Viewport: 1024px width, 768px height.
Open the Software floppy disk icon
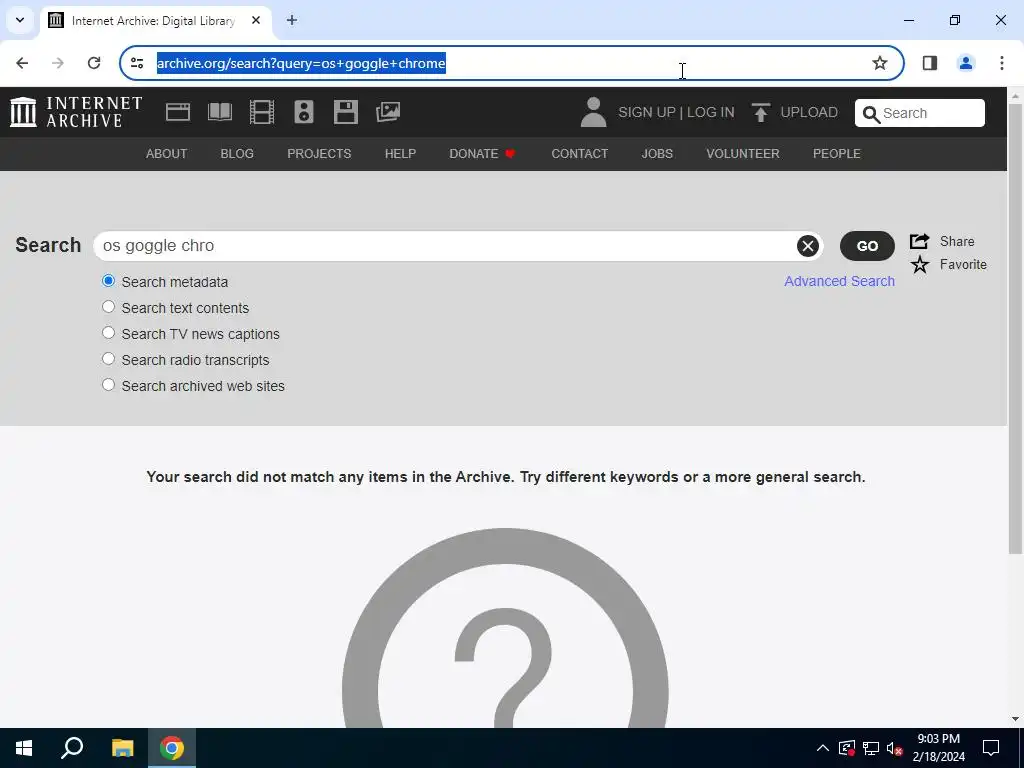coord(345,112)
